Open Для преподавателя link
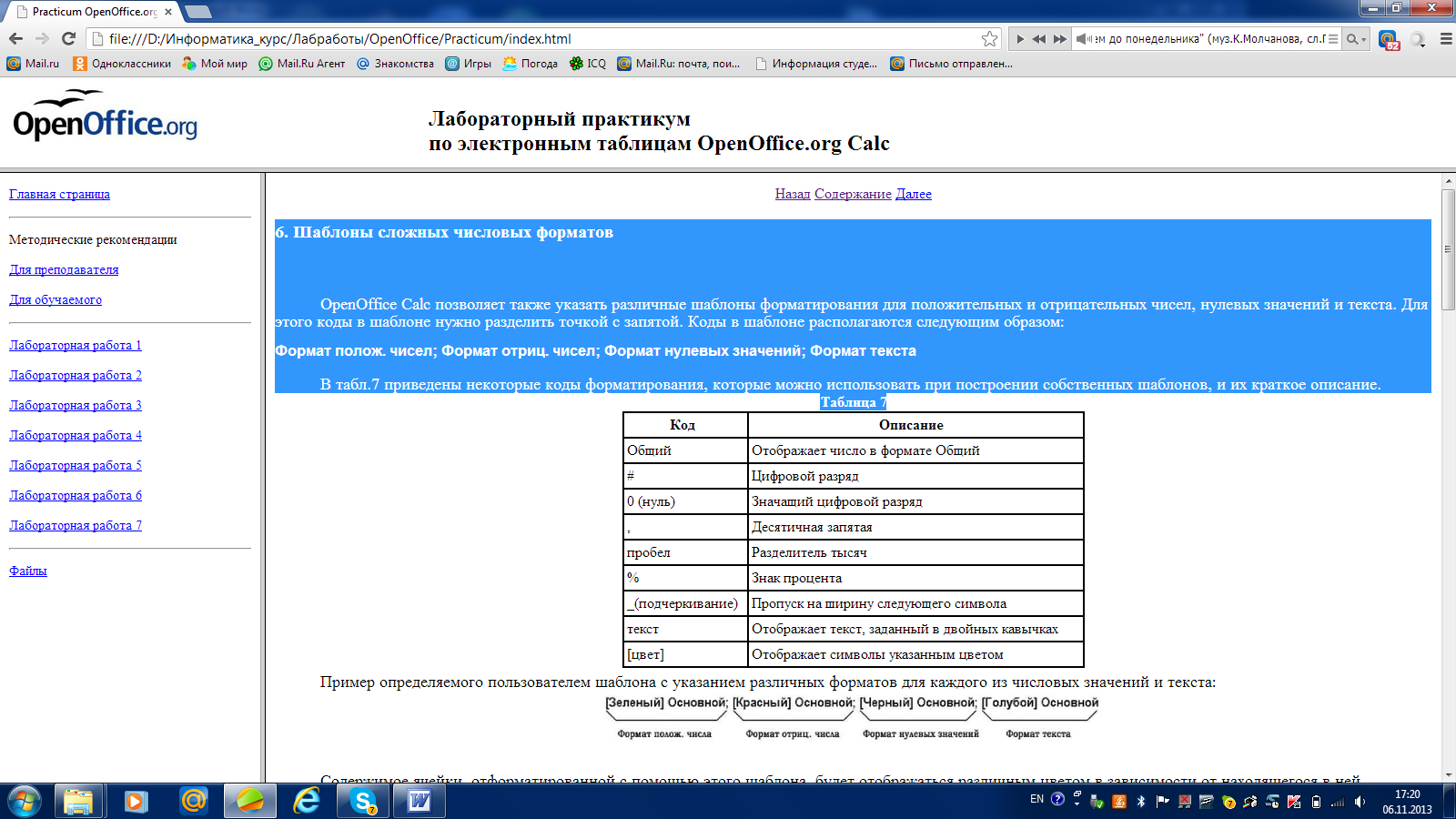Viewport: 1456px width, 819px height. coord(64,269)
